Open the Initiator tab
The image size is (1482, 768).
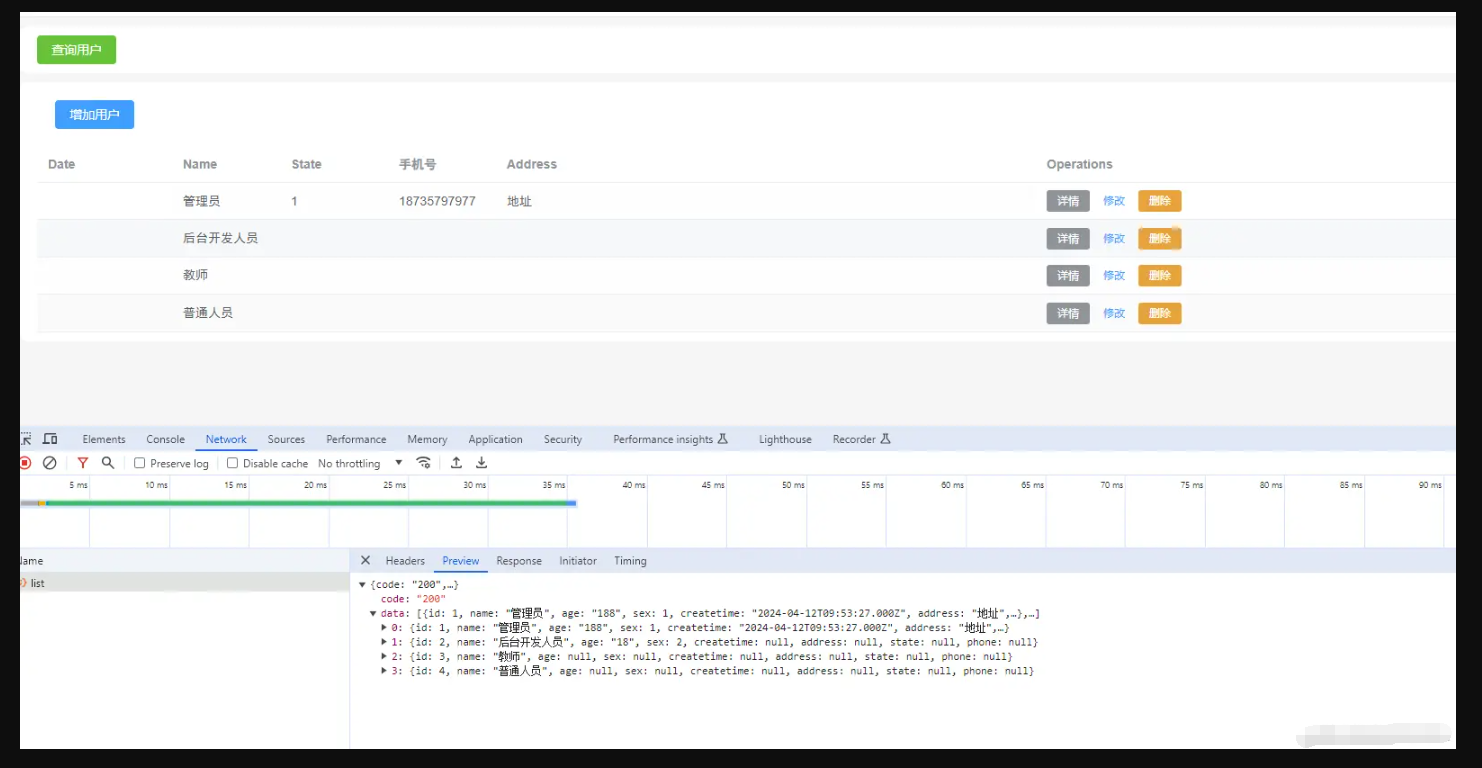click(578, 561)
